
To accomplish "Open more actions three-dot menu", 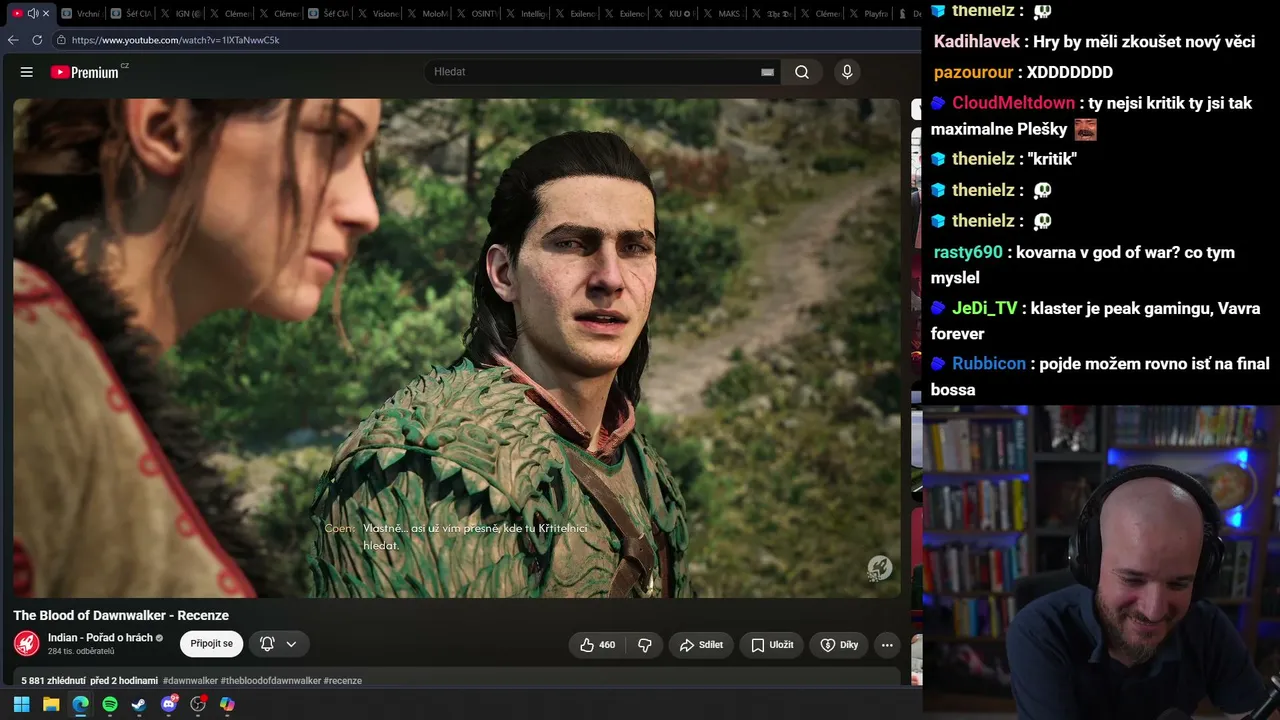I will pyautogui.click(x=887, y=645).
